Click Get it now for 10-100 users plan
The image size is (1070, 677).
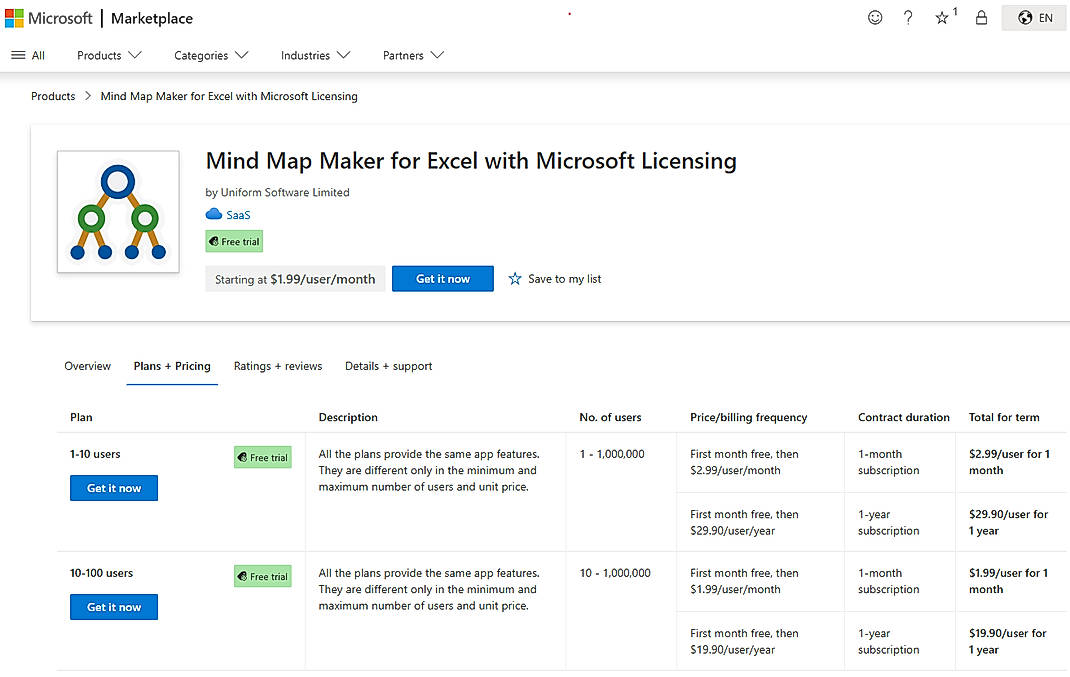114,607
